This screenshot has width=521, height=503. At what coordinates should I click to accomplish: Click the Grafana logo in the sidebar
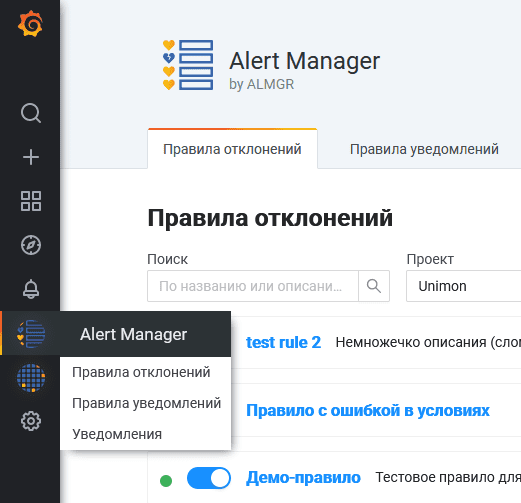pos(30,24)
